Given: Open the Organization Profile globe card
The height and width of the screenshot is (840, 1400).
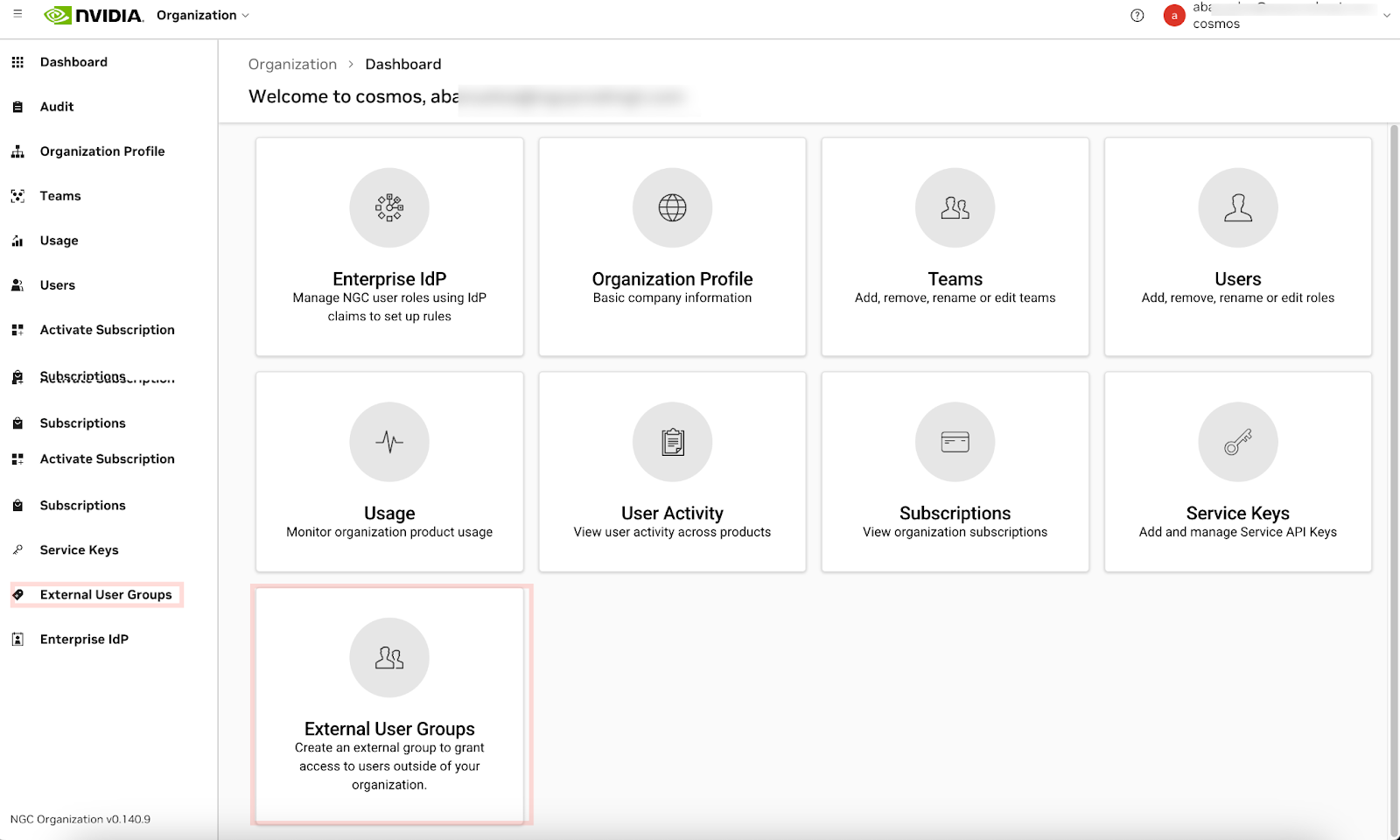Looking at the screenshot, I should 672,247.
